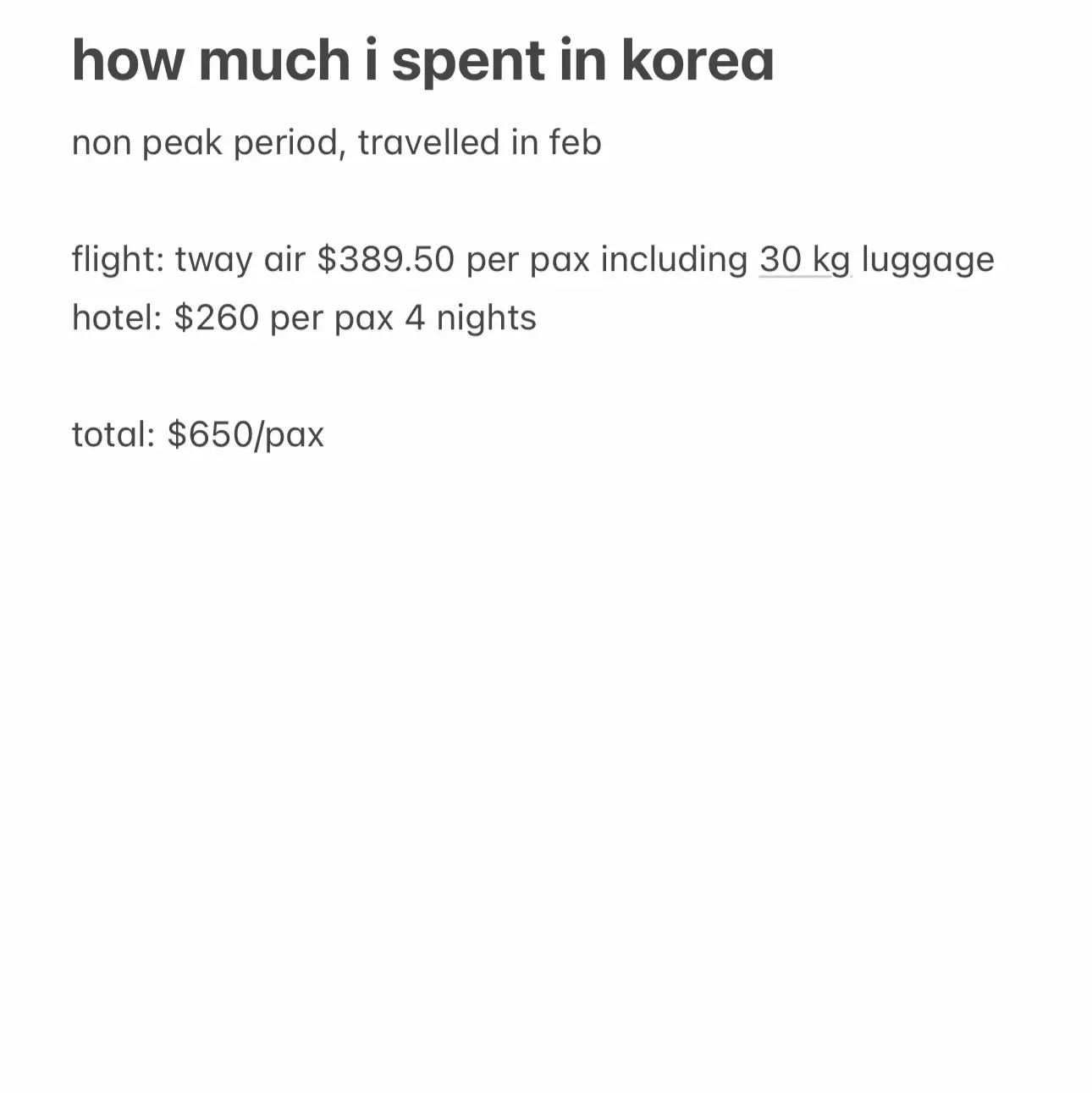Click the "non peak period, travelled in feb" line
1092x1093 pixels.
click(337, 143)
